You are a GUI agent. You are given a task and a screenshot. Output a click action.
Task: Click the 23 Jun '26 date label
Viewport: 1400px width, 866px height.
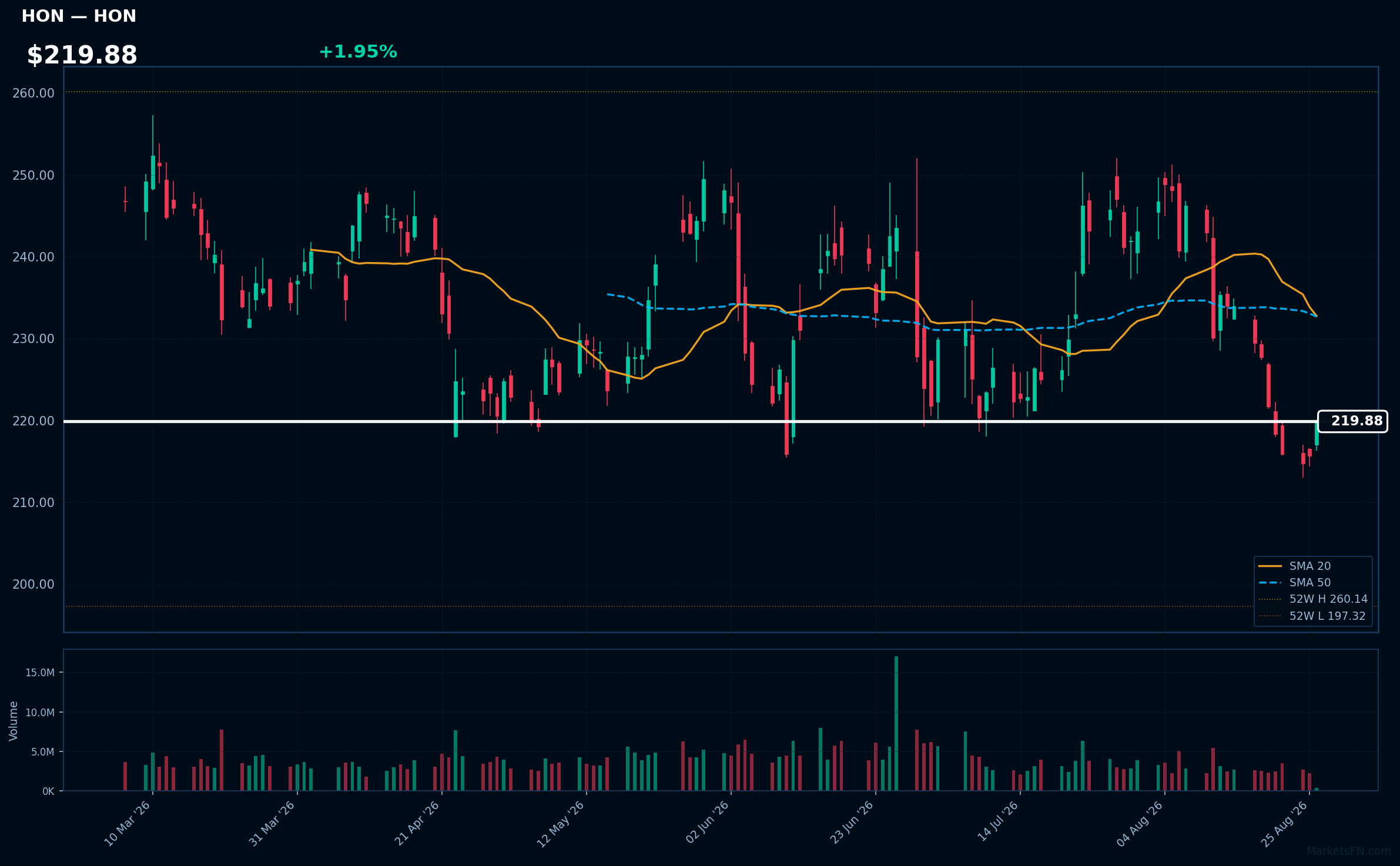tap(851, 823)
